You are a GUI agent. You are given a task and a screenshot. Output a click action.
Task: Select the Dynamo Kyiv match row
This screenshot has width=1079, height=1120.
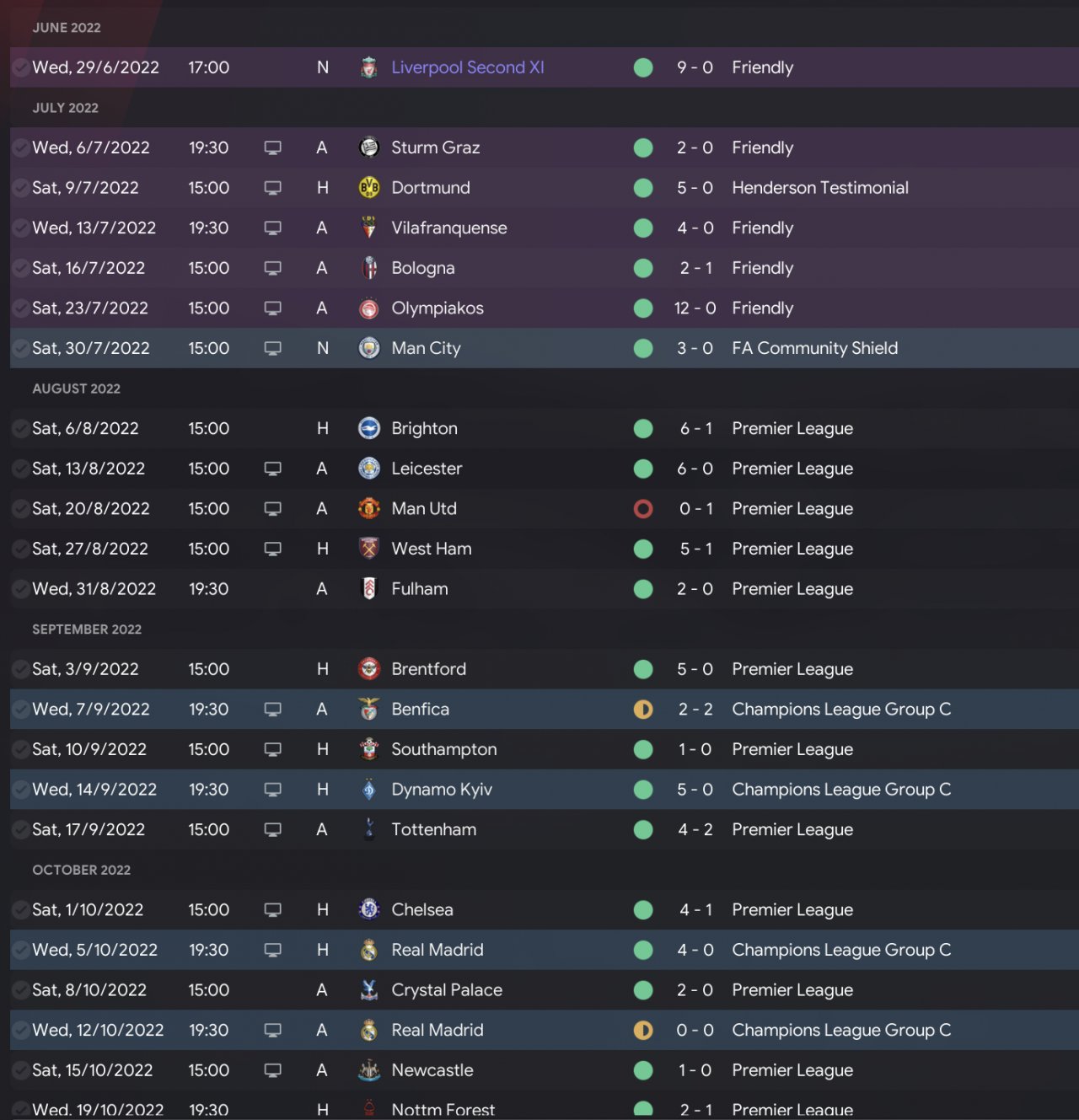(x=539, y=790)
